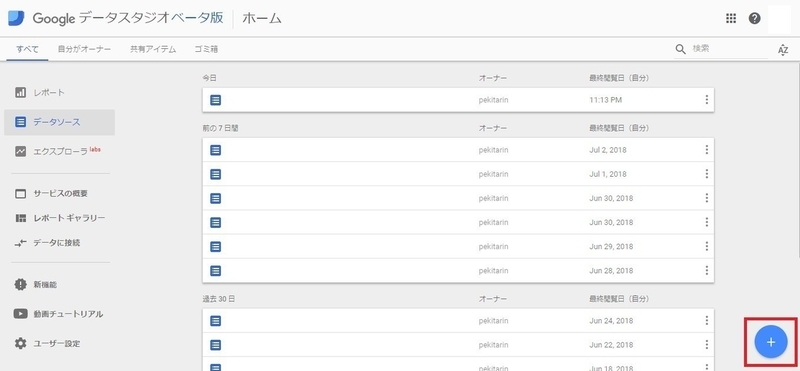Click the blue plus create button
Viewport: 800px width, 371px height.
[771, 342]
